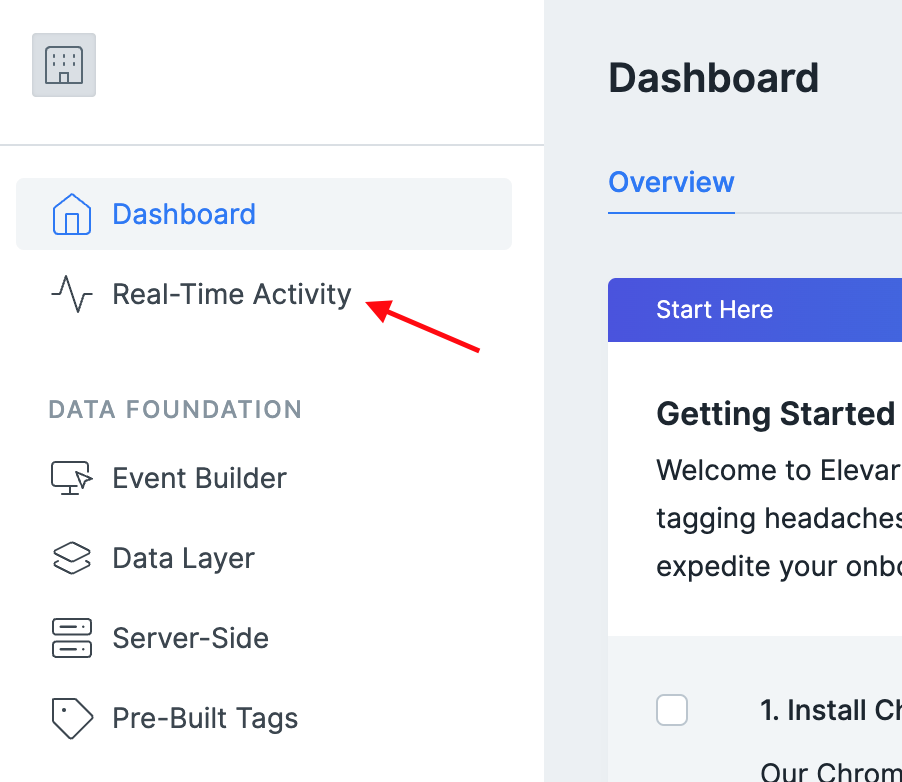Click the DATA FOUNDATION section heading
The width and height of the screenshot is (902, 782).
click(x=175, y=409)
